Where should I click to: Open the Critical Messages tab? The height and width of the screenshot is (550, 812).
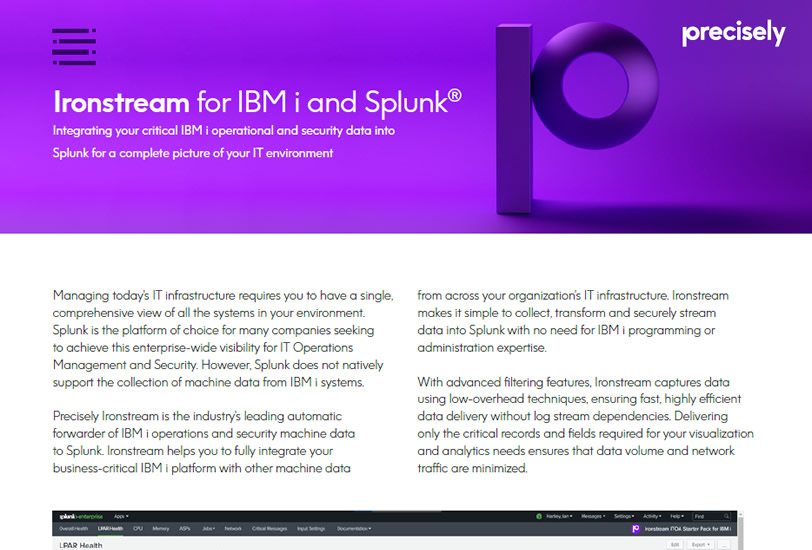tap(269, 529)
